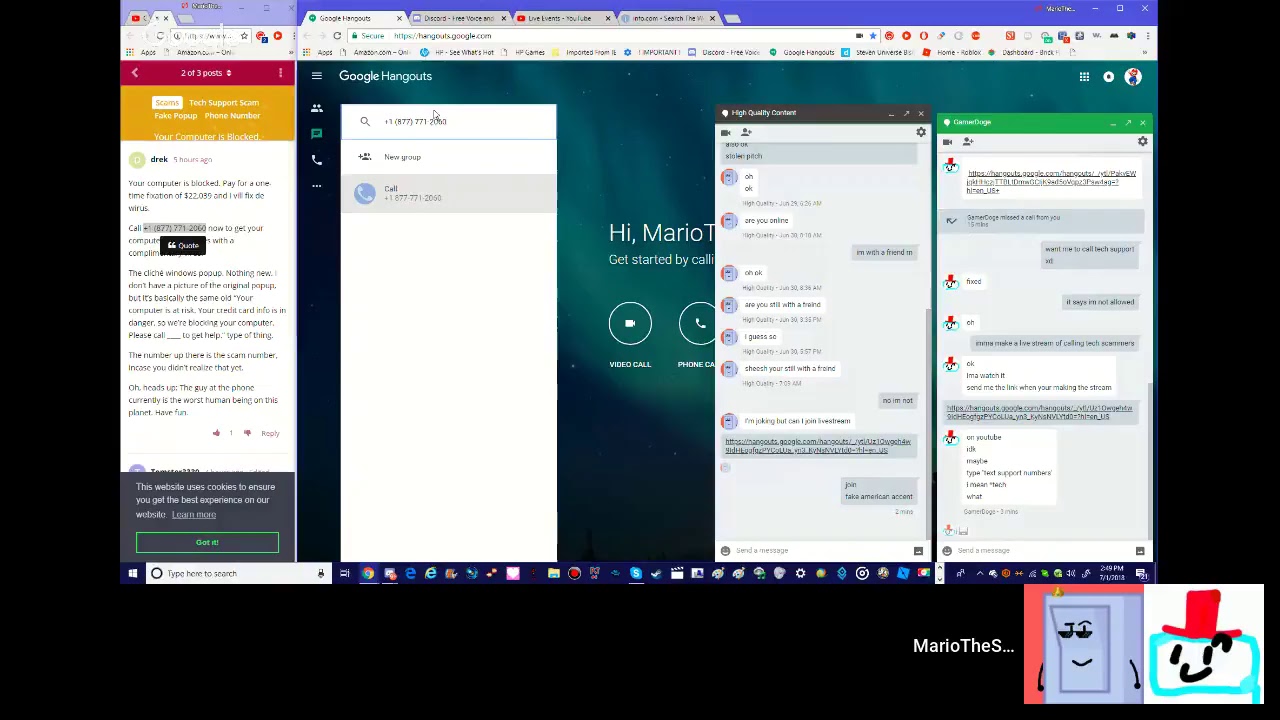Click the message box in GamerDoge chat
The height and width of the screenshot is (720, 1280).
1042,551
